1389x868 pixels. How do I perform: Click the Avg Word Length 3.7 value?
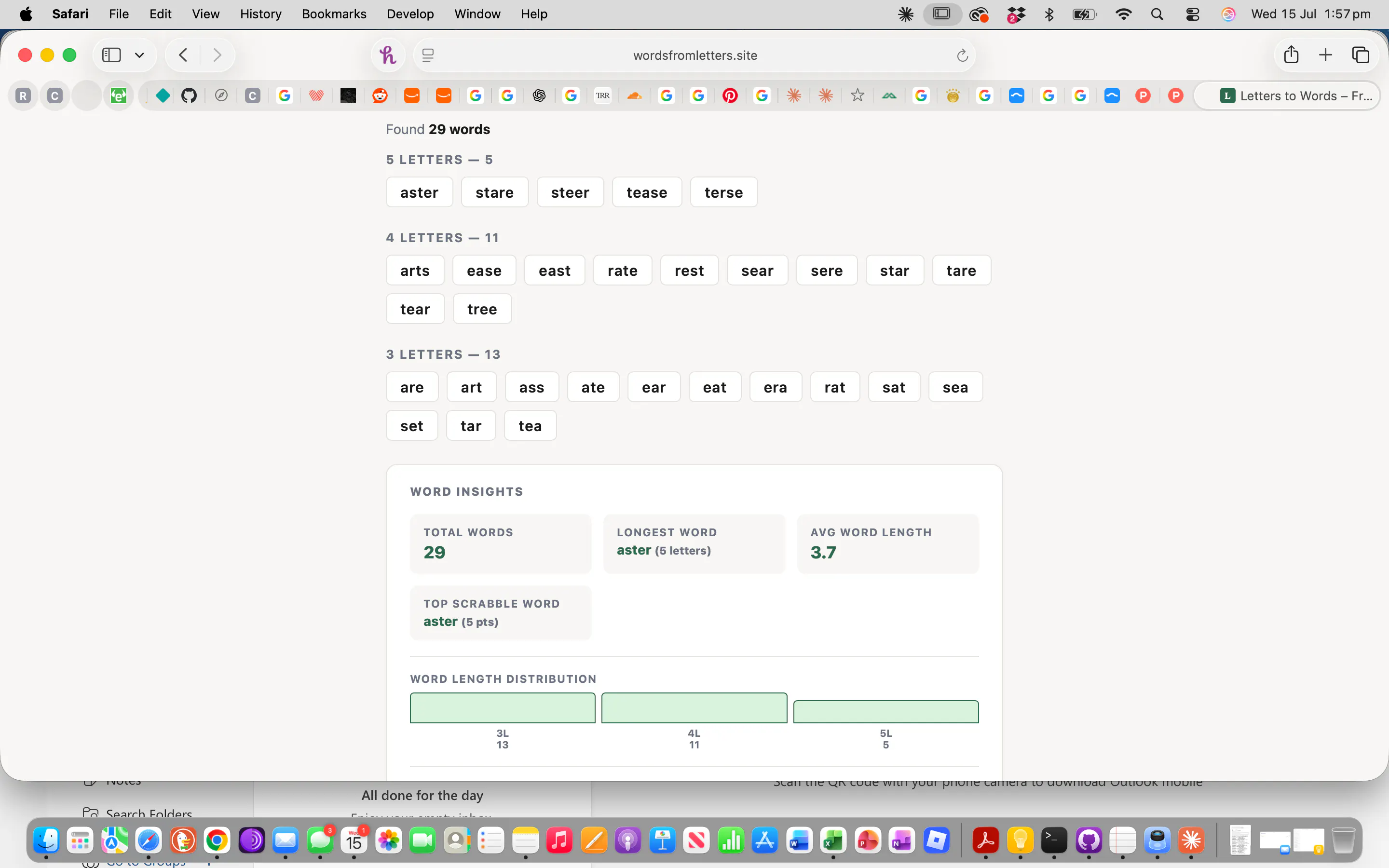pos(823,552)
